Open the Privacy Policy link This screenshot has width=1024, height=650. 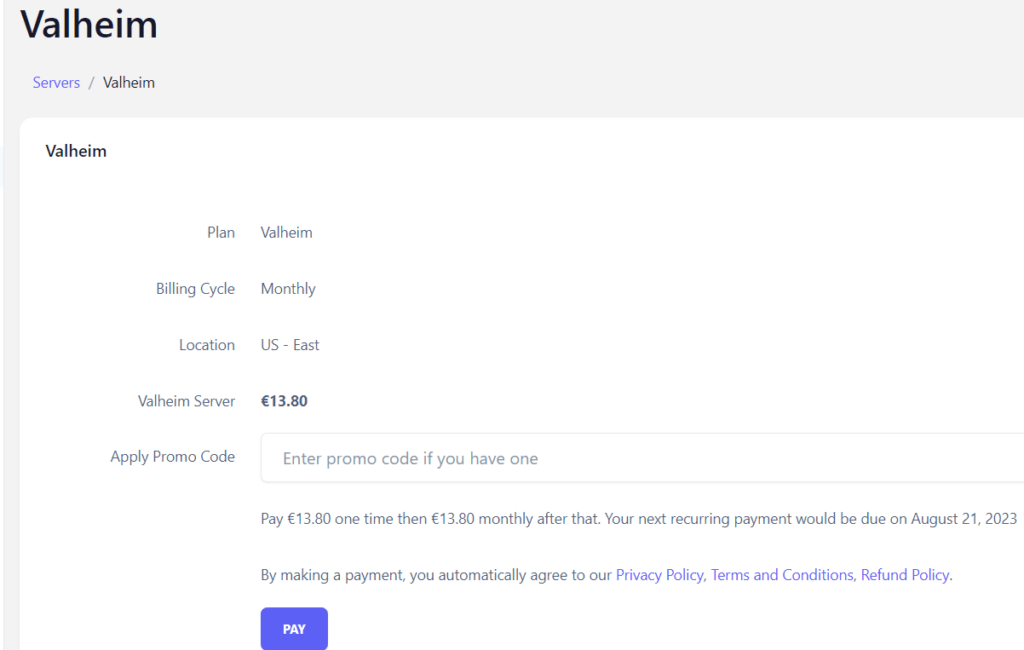pos(660,575)
